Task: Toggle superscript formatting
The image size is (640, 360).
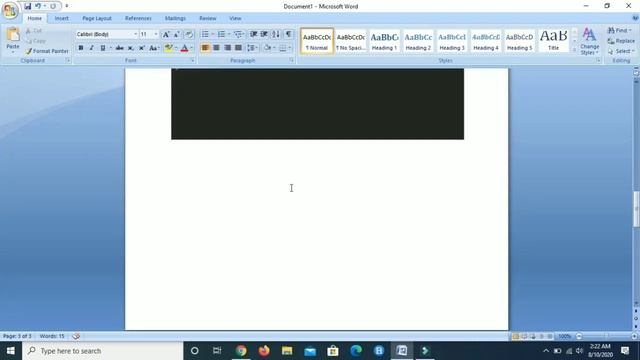Action: (x=142, y=48)
